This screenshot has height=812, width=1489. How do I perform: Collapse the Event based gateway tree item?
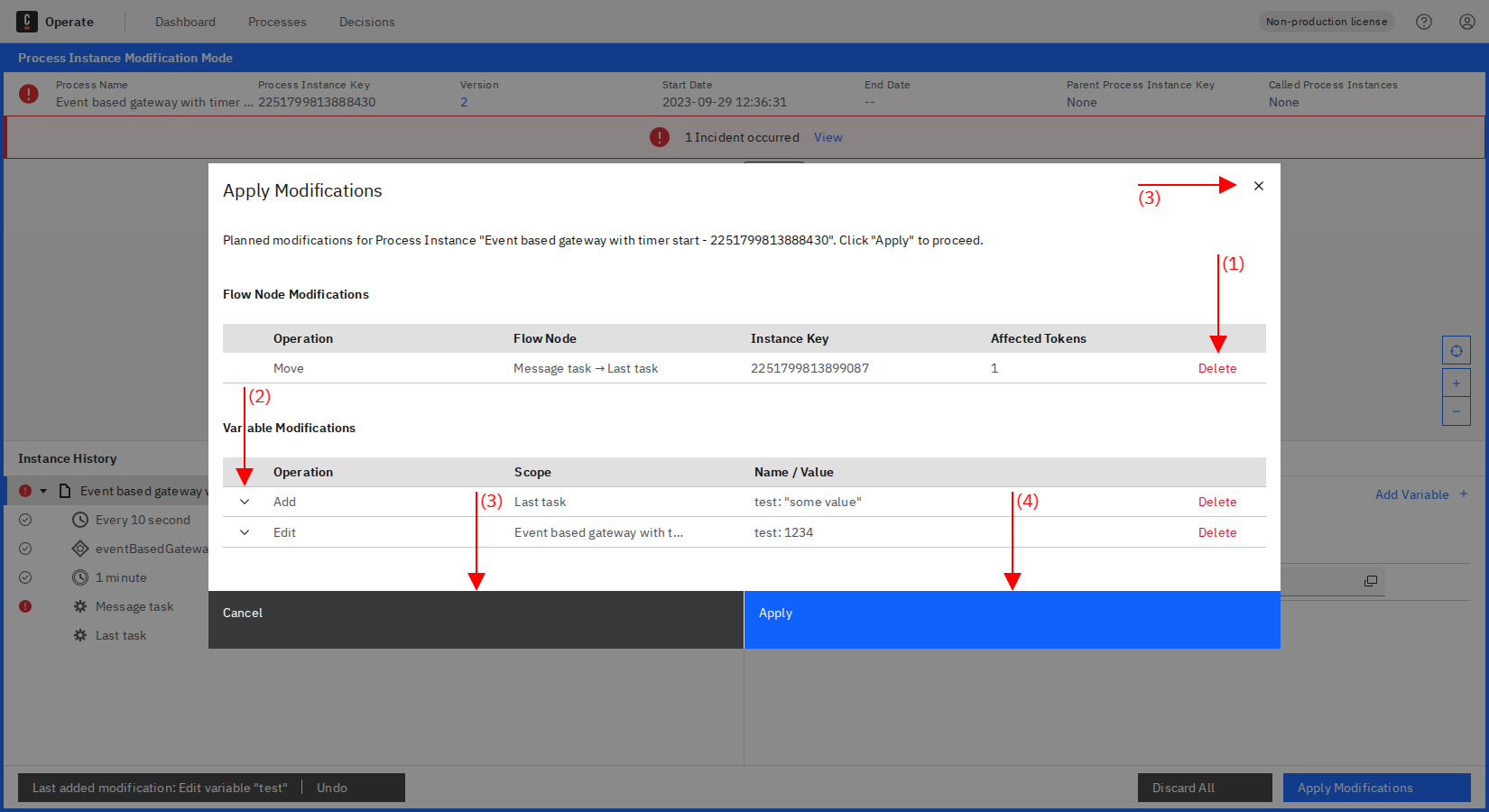click(x=43, y=491)
